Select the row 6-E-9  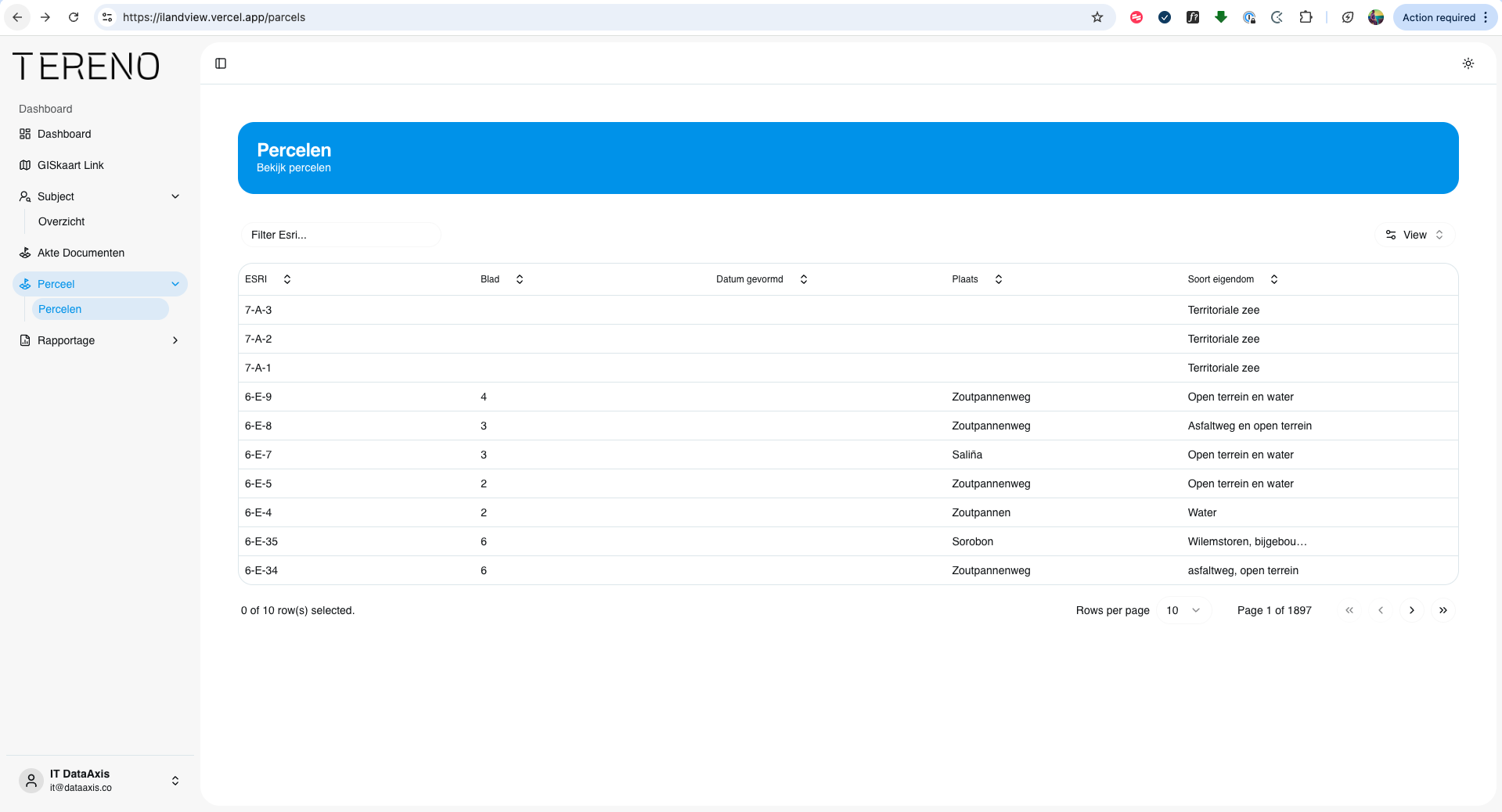[848, 397]
